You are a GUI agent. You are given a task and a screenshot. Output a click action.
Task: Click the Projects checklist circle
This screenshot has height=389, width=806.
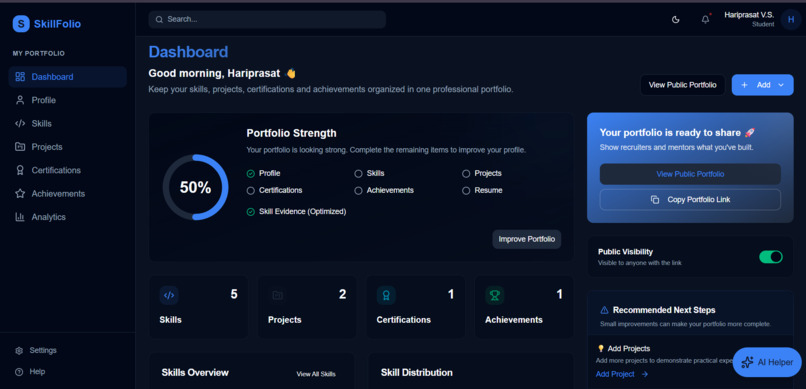(466, 174)
